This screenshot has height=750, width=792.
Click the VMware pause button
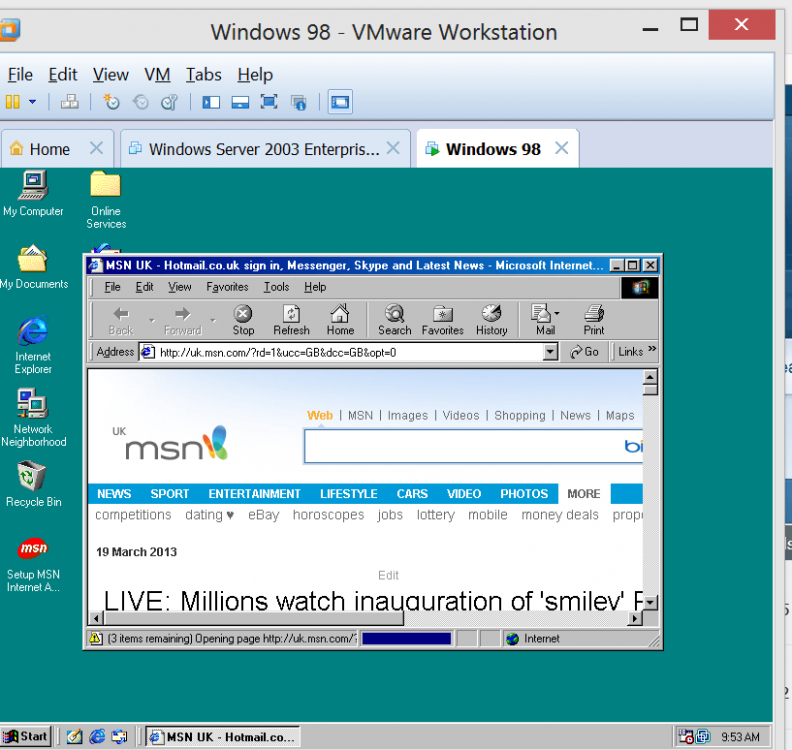tap(13, 102)
